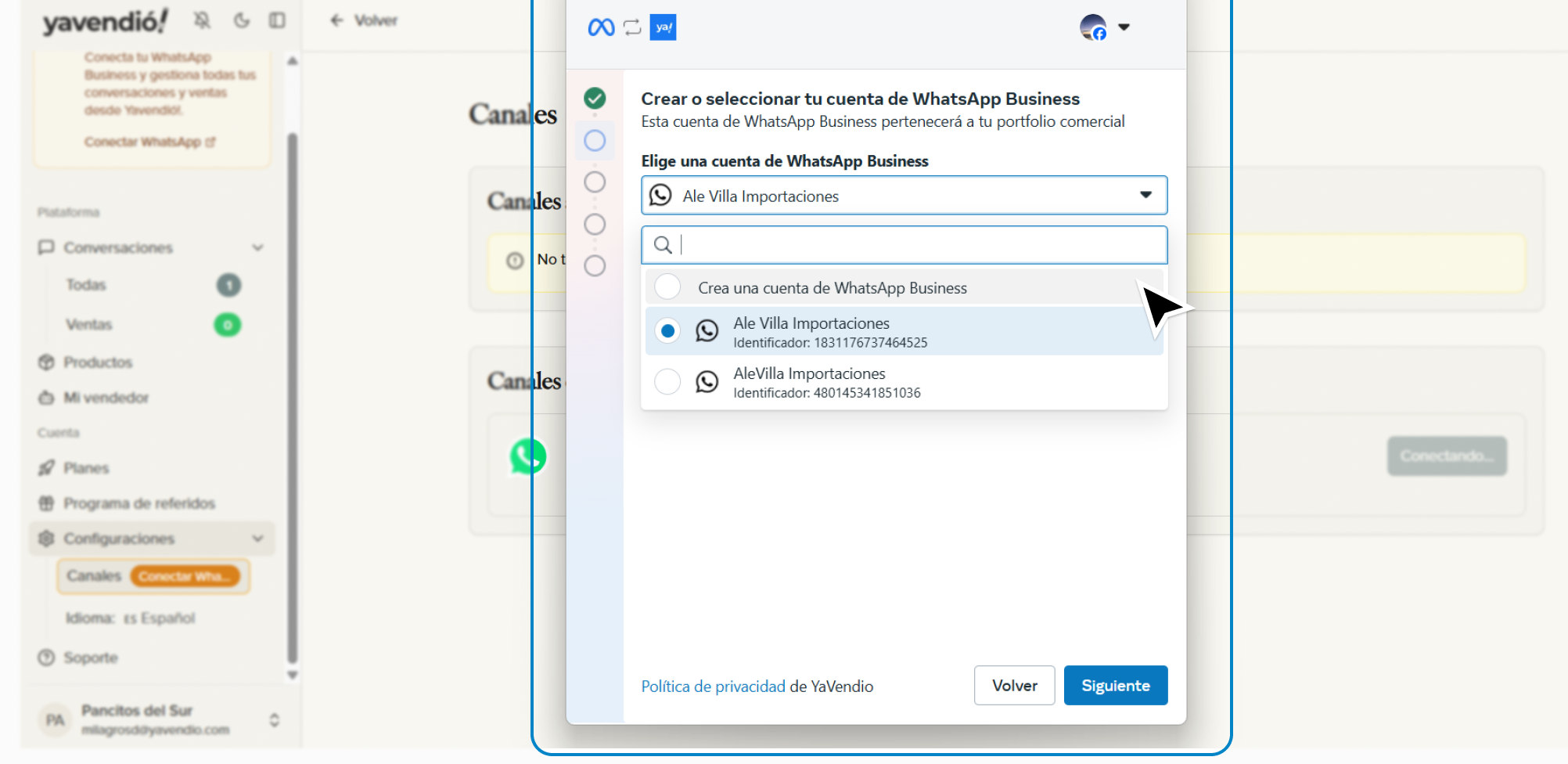Click the Meta logo icon in dialog header
This screenshot has width=1568, height=764.
601,27
